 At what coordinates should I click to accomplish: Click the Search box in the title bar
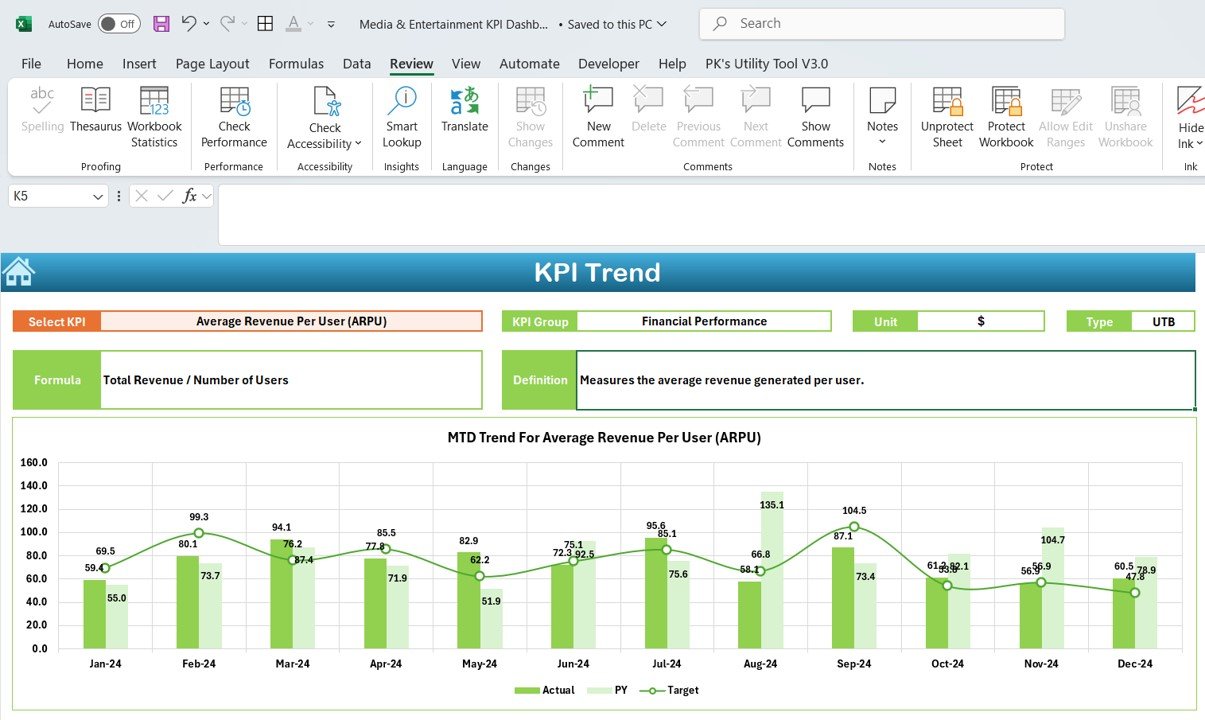click(882, 23)
